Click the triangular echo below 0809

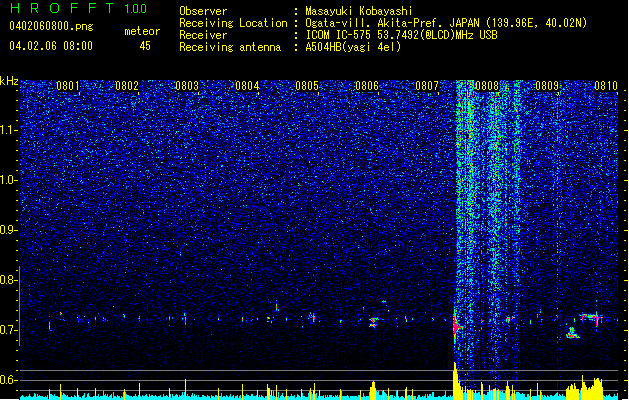click(x=572, y=333)
